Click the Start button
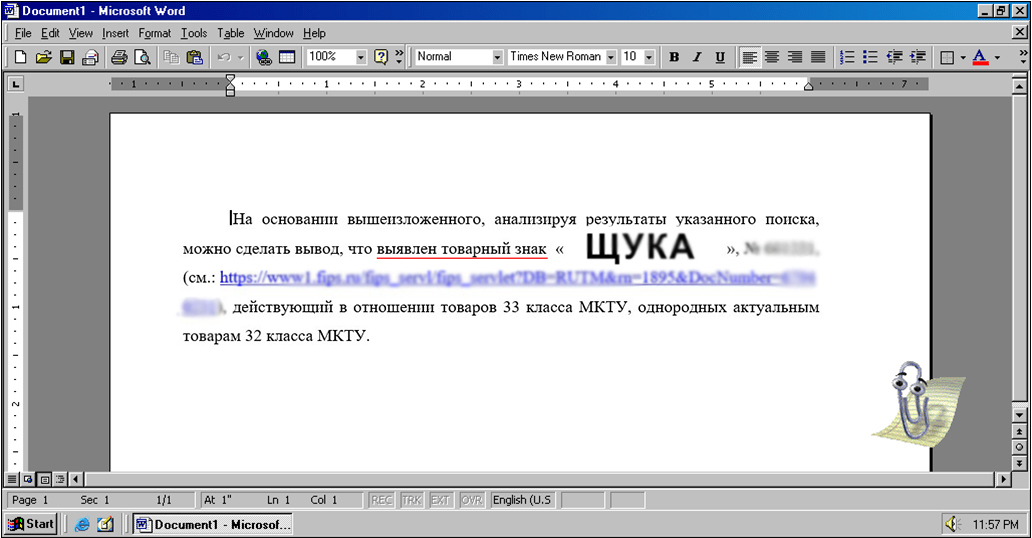The image size is (1032, 538). pos(31,524)
